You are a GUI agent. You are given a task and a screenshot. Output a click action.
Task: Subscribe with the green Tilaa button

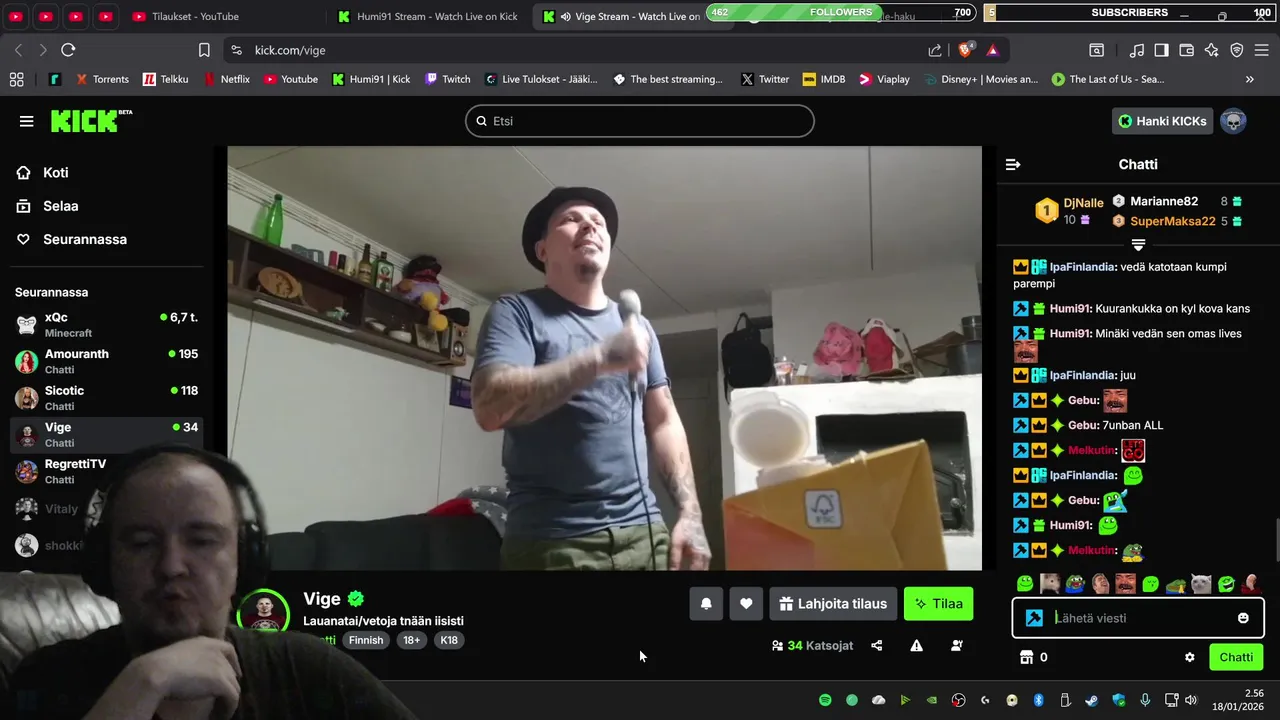coord(938,603)
